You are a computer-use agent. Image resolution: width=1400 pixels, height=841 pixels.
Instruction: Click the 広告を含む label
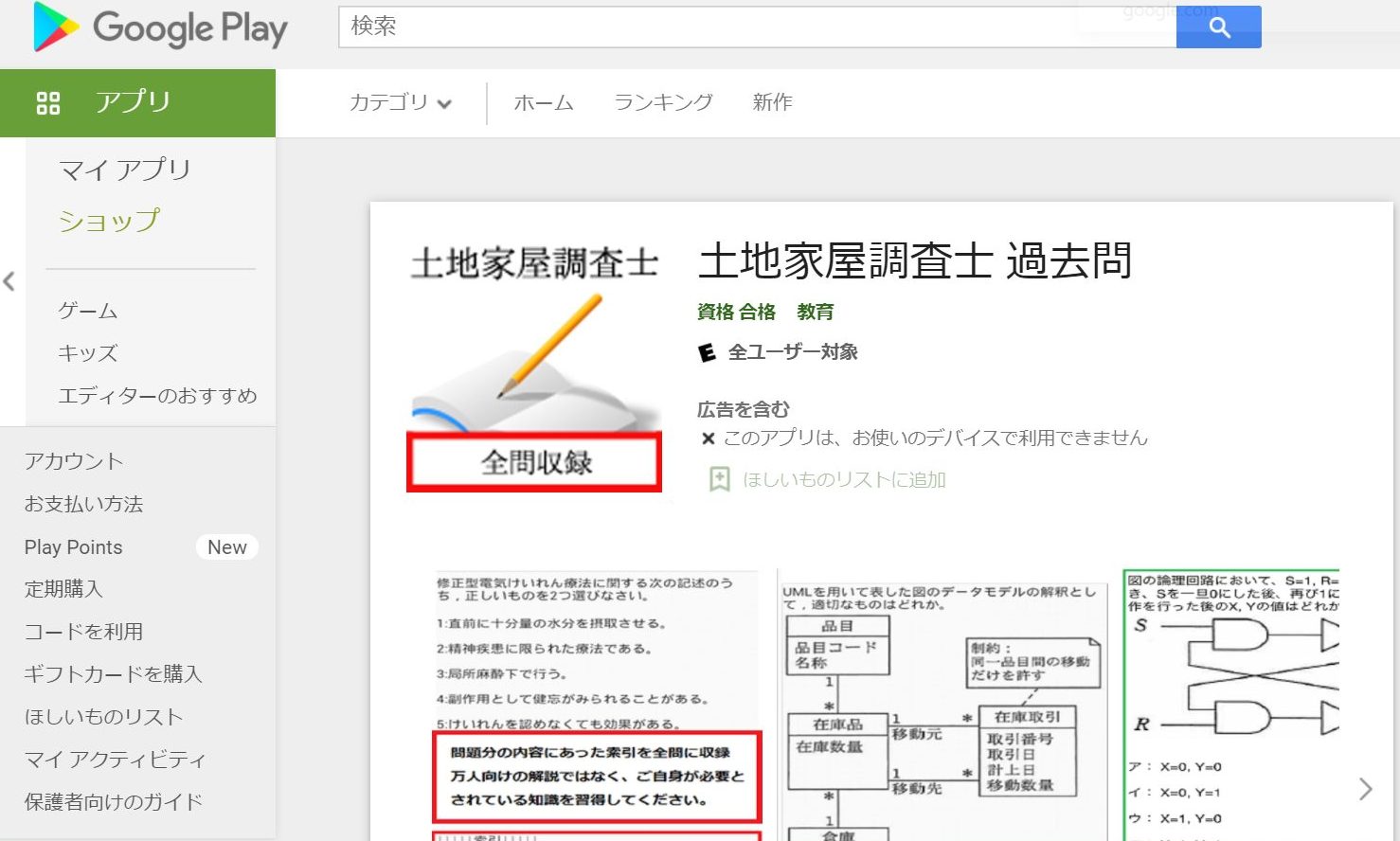[744, 409]
